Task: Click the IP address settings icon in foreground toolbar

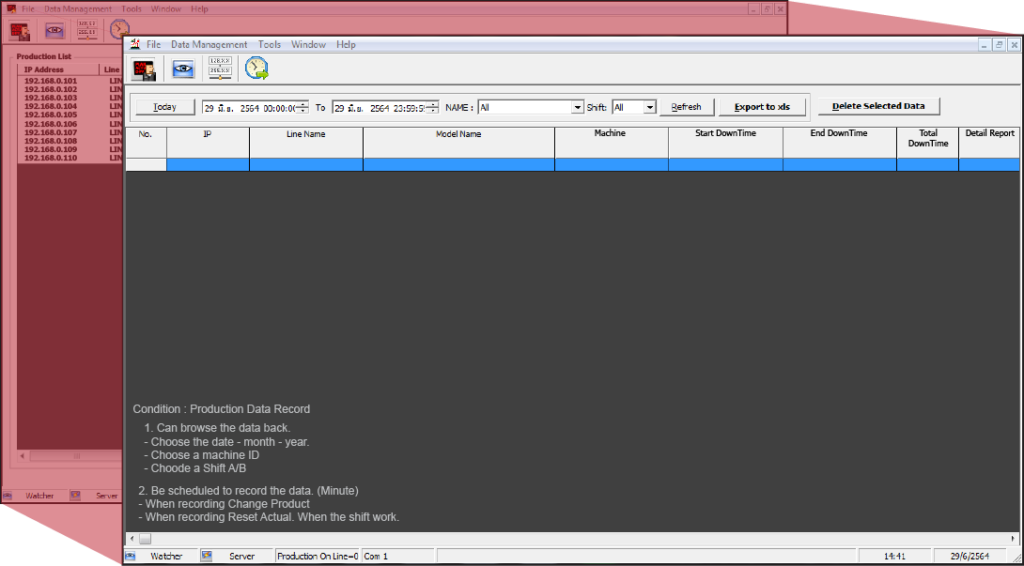Action: pyautogui.click(x=220, y=68)
